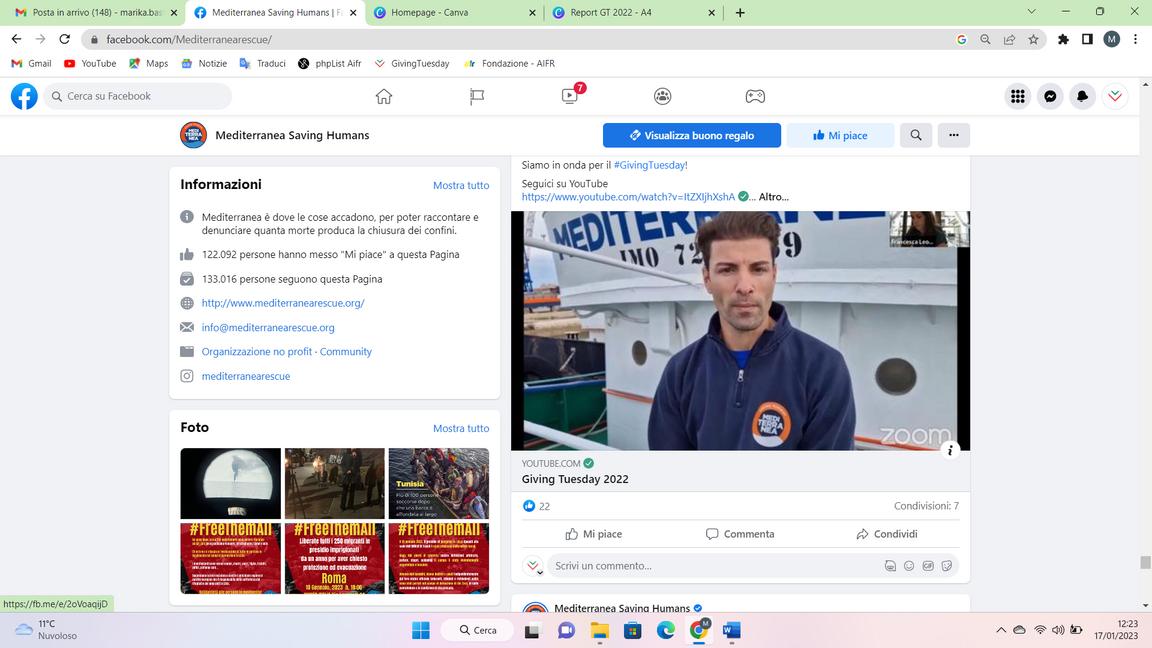The height and width of the screenshot is (648, 1152).
Task: View the 22 reactions
Action: pos(536,506)
